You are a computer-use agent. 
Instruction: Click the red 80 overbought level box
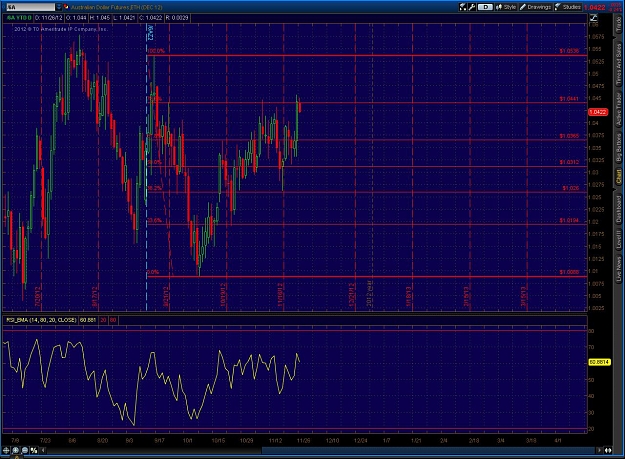pyautogui.click(x=113, y=320)
